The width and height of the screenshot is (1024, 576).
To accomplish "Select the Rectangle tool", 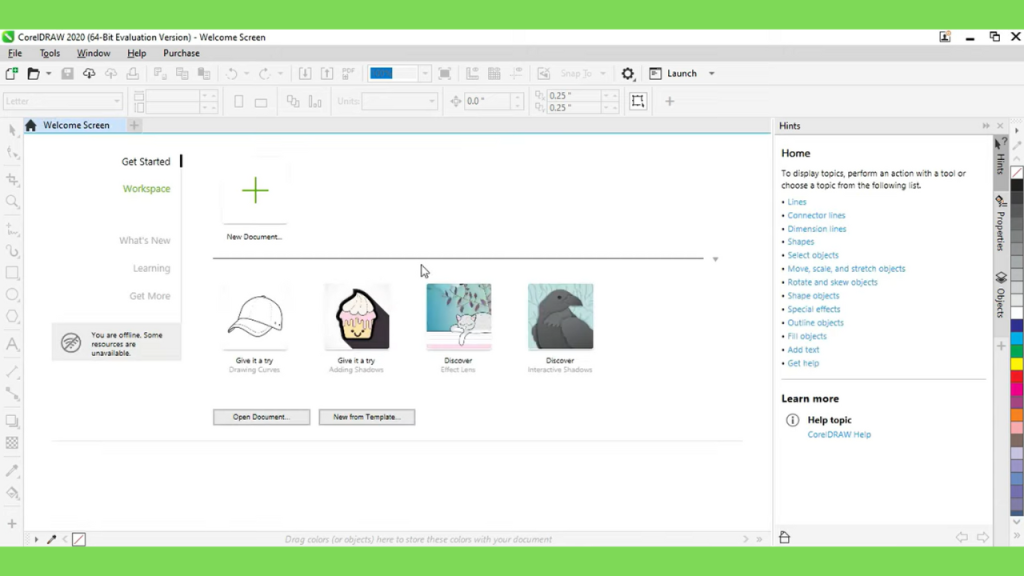I will click(12, 273).
